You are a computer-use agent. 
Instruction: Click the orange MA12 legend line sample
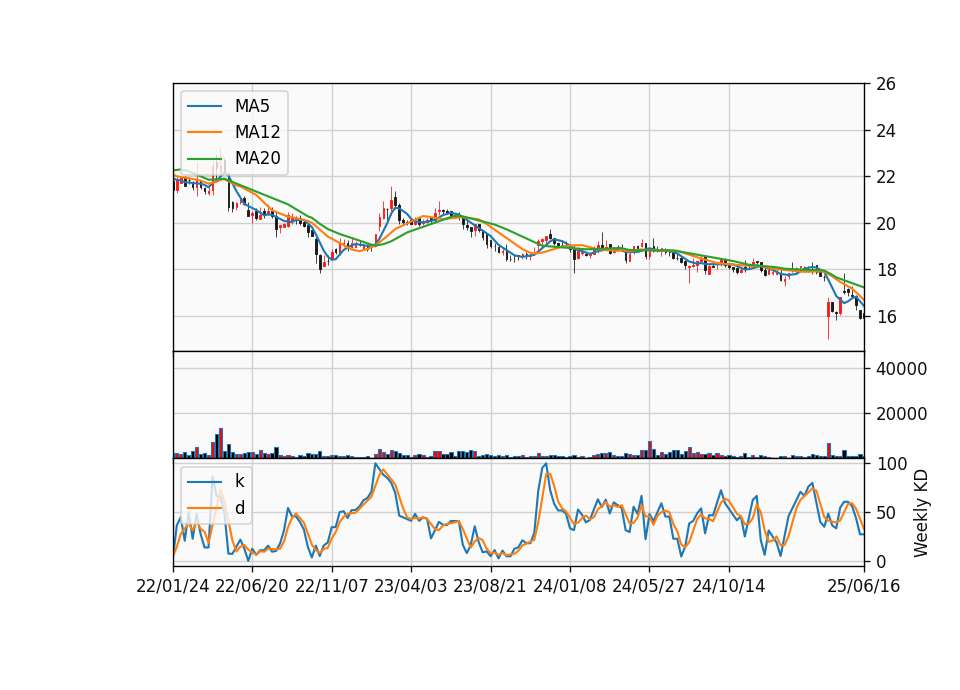point(204,132)
